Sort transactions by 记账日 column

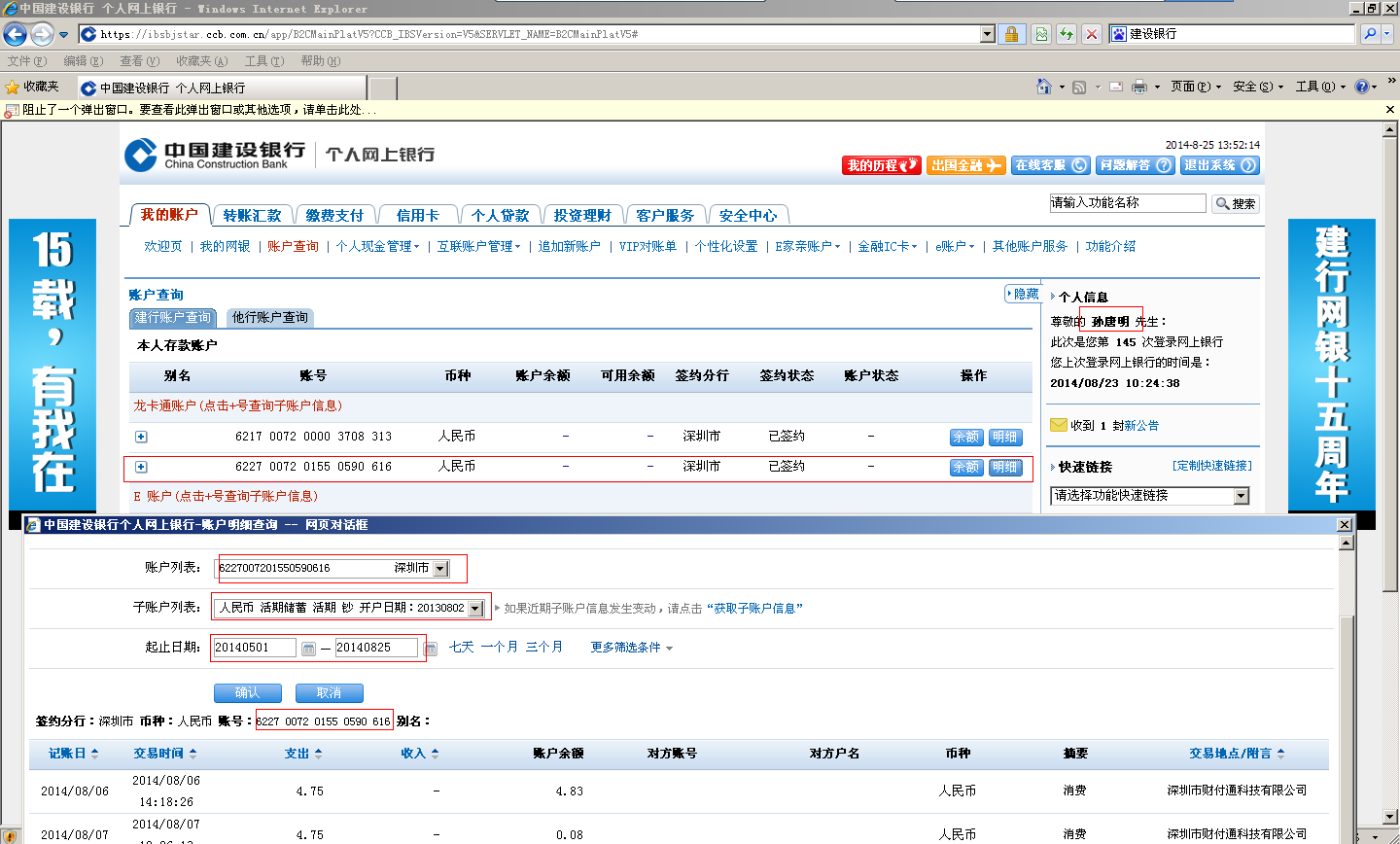point(74,754)
